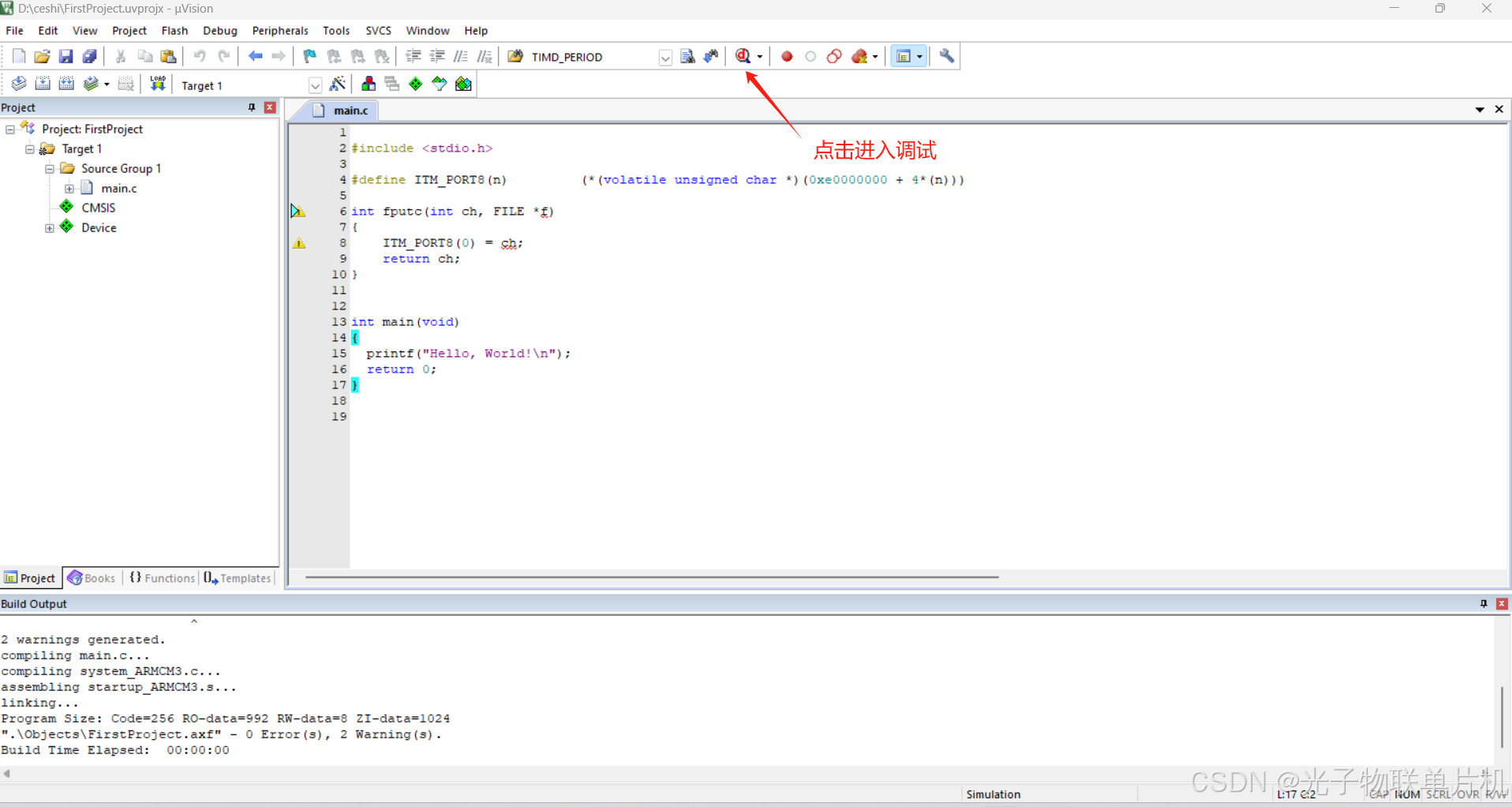Open the SVCS menu
Image resolution: width=1512 pixels, height=807 pixels.
tap(378, 31)
